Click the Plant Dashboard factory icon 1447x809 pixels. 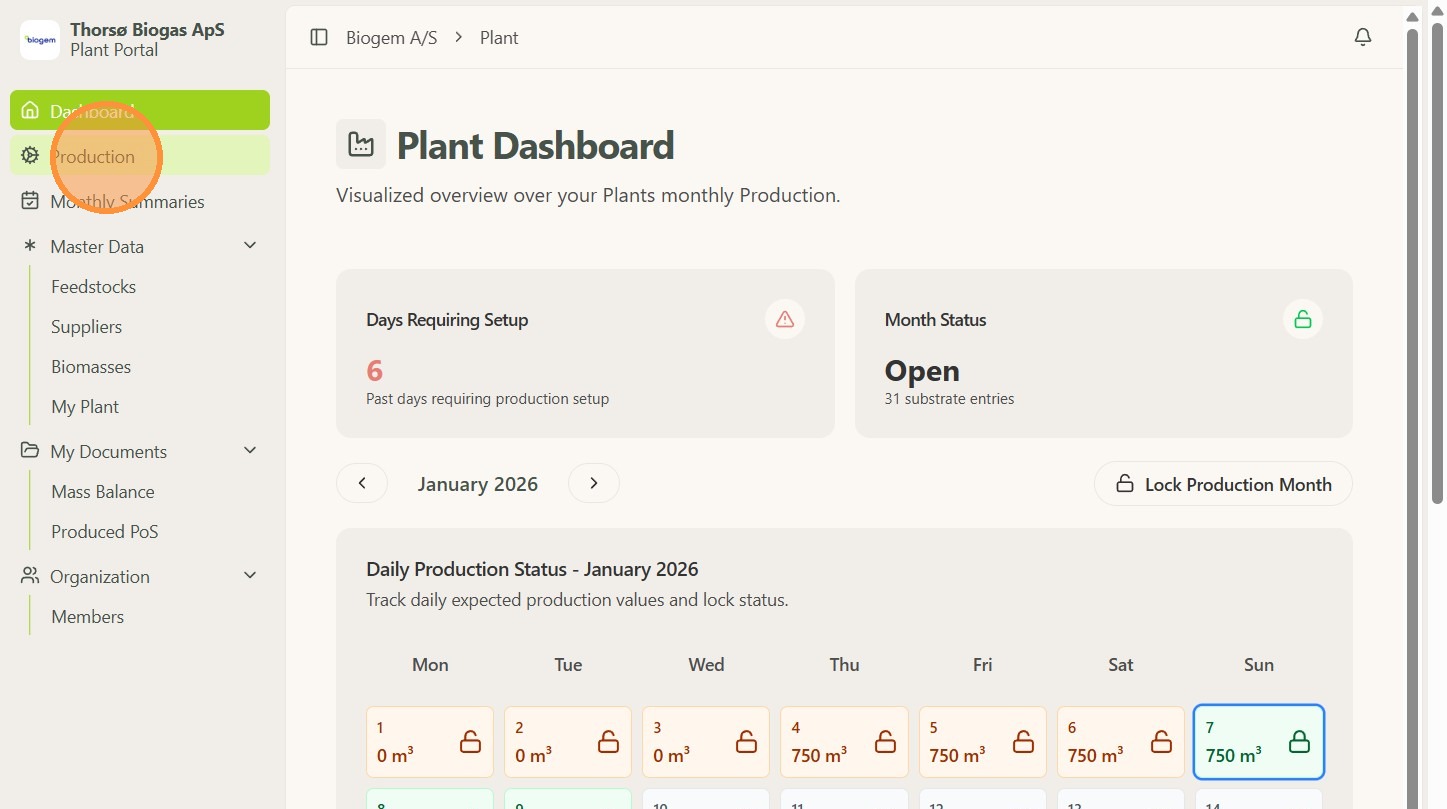pos(361,145)
